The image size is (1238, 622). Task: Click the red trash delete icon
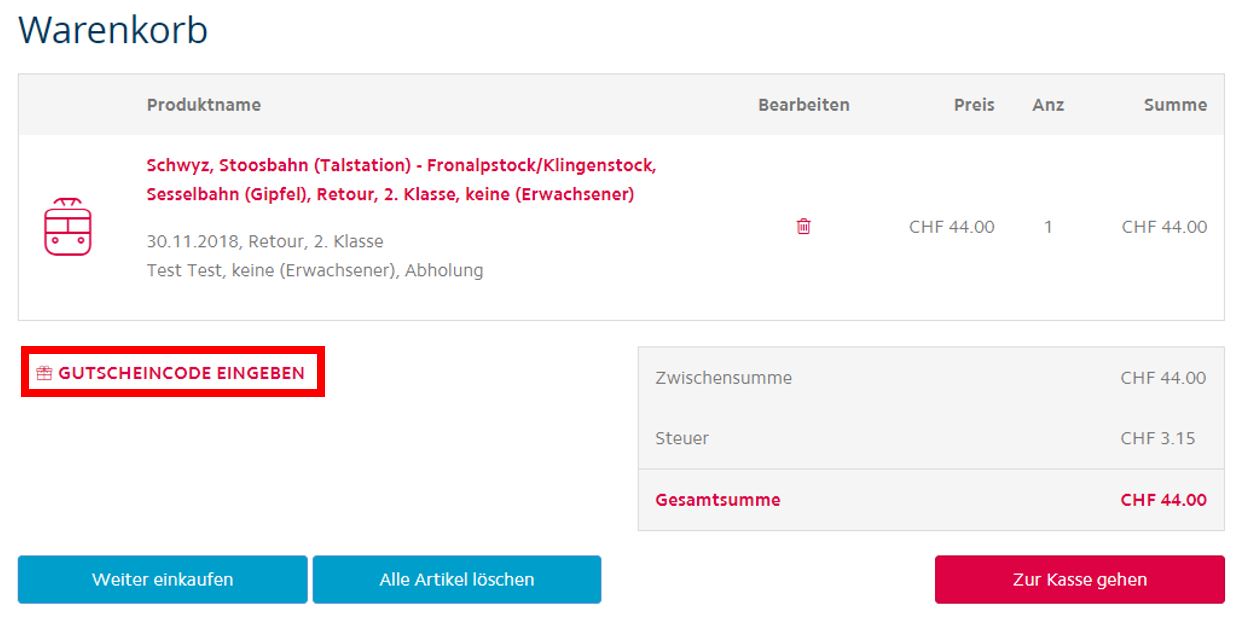803,226
